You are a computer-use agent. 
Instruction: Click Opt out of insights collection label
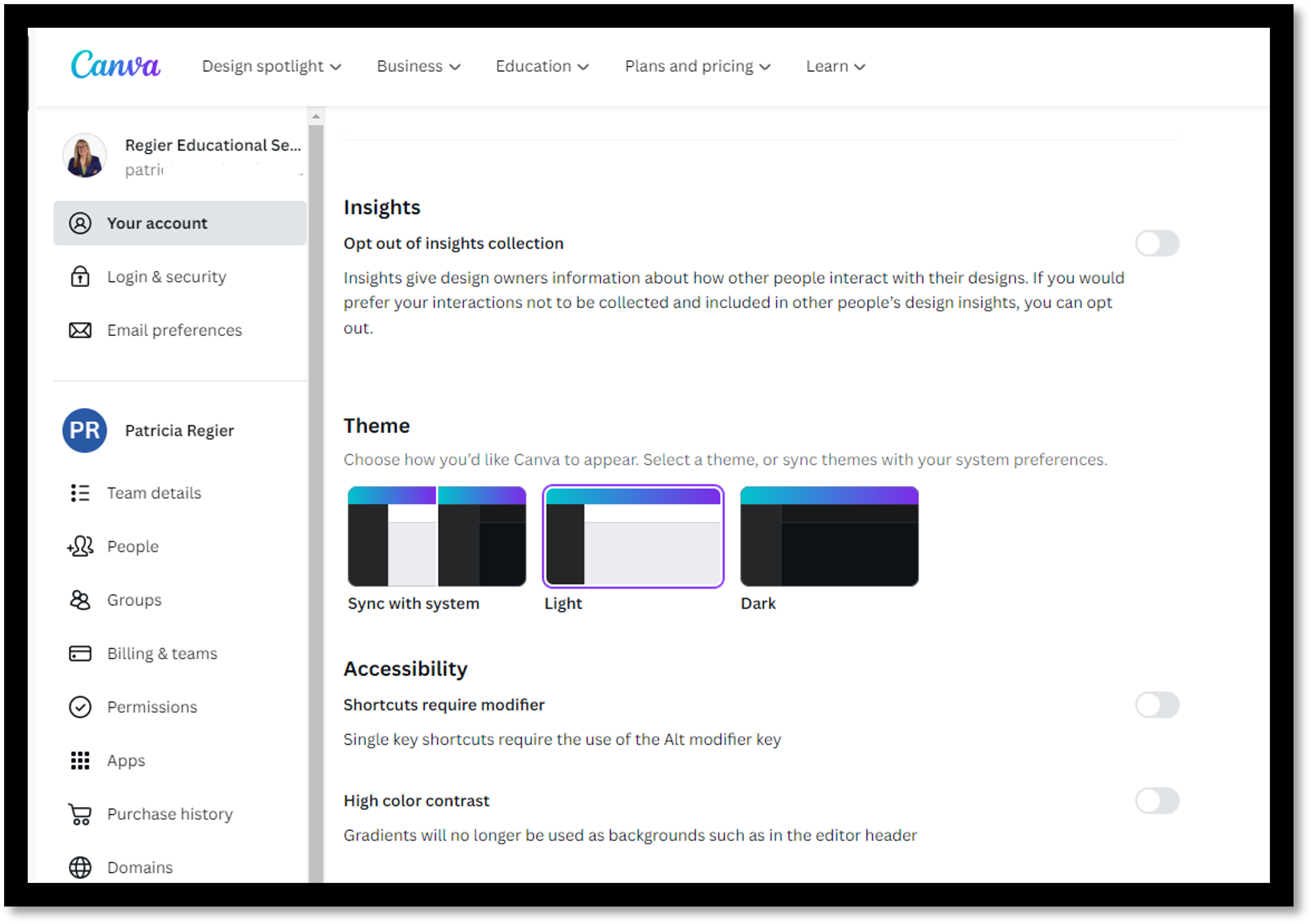point(454,244)
